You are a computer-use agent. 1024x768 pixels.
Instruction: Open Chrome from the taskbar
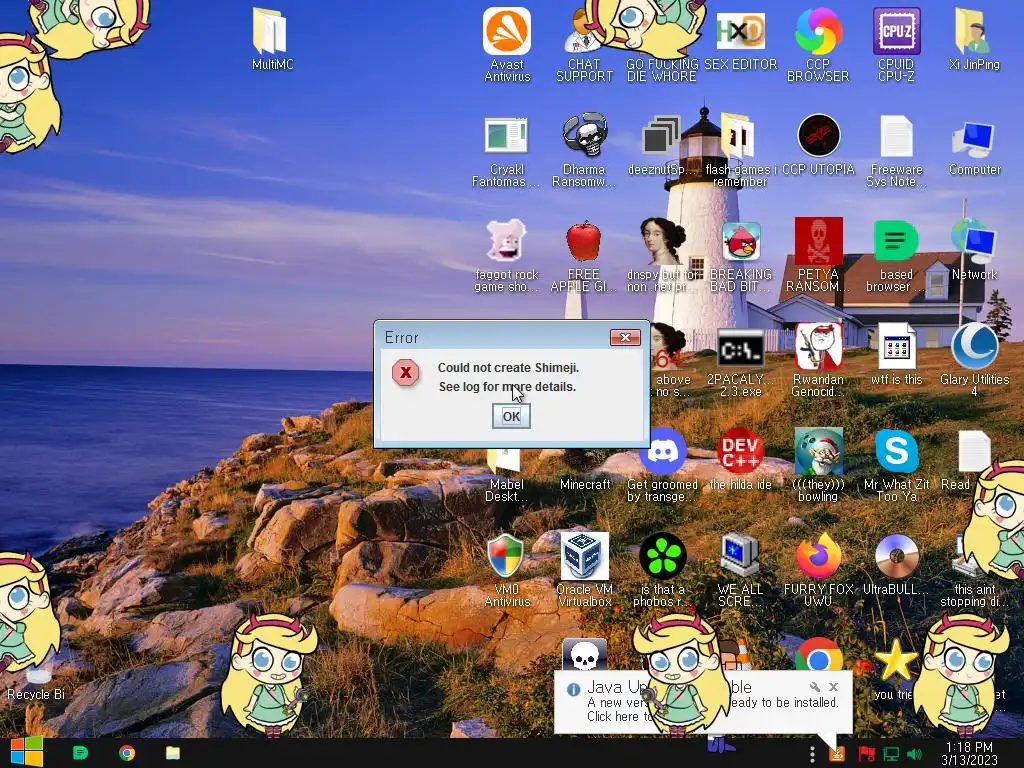click(127, 753)
